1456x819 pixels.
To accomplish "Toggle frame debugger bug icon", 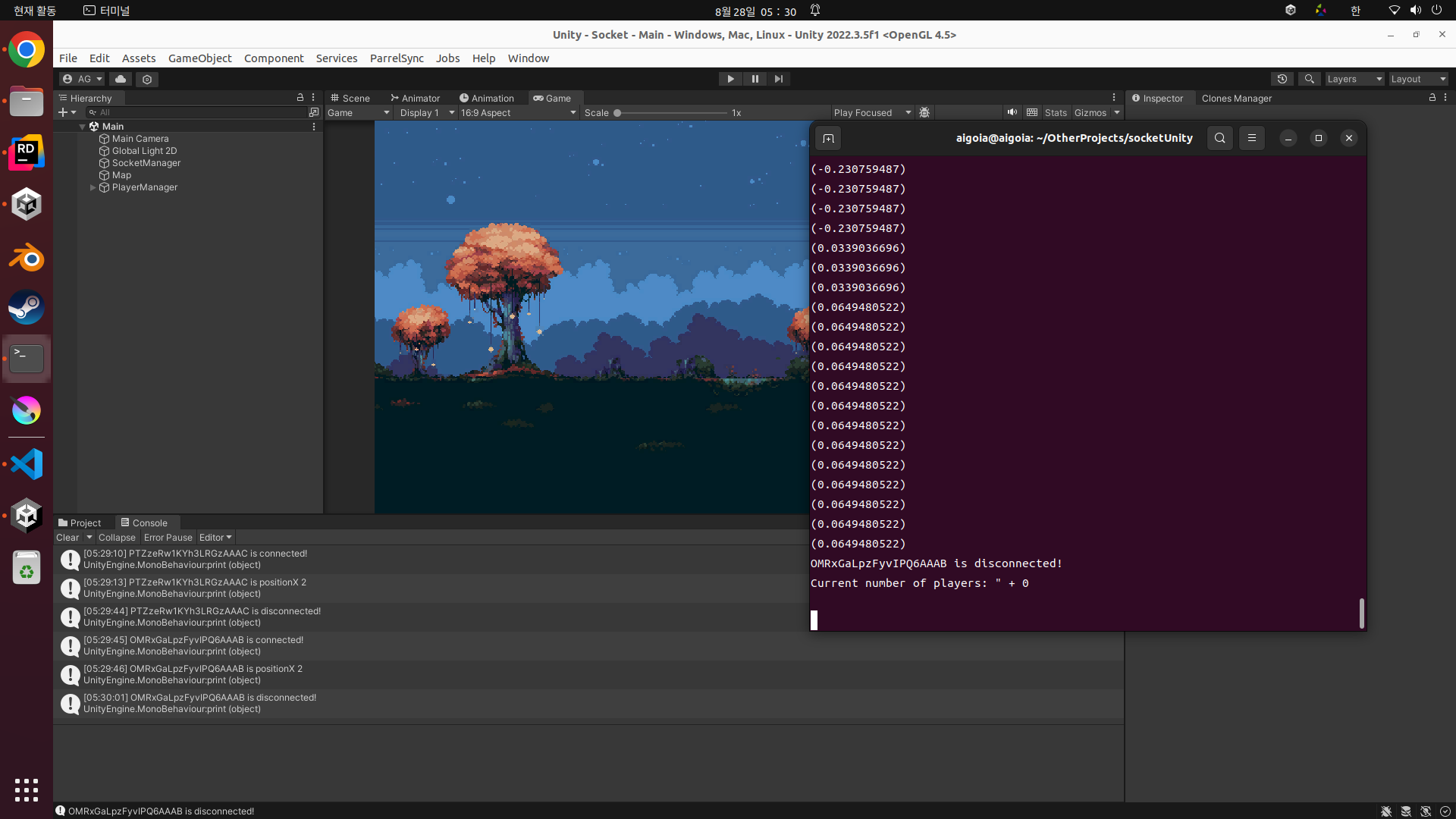I will 924,112.
